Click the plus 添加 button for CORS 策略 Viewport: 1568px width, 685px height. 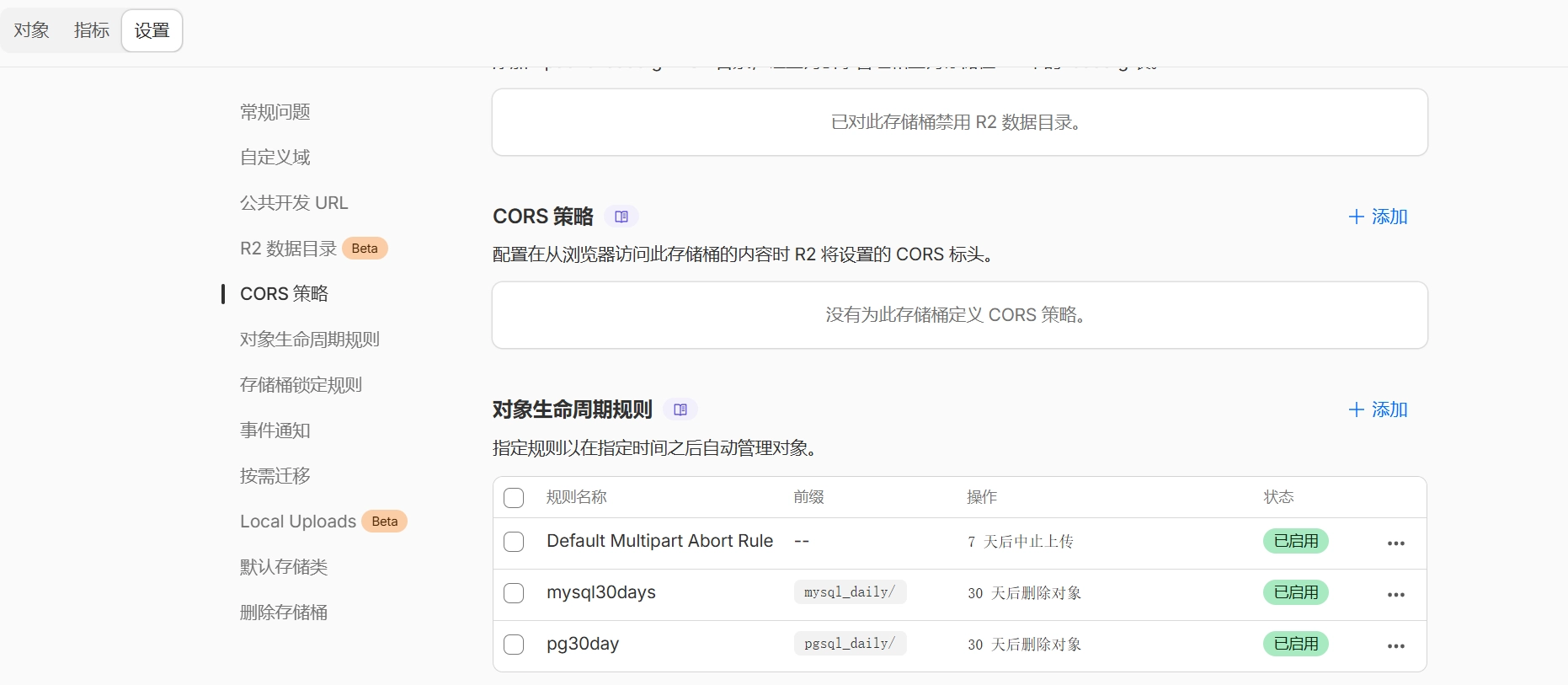(x=1378, y=217)
